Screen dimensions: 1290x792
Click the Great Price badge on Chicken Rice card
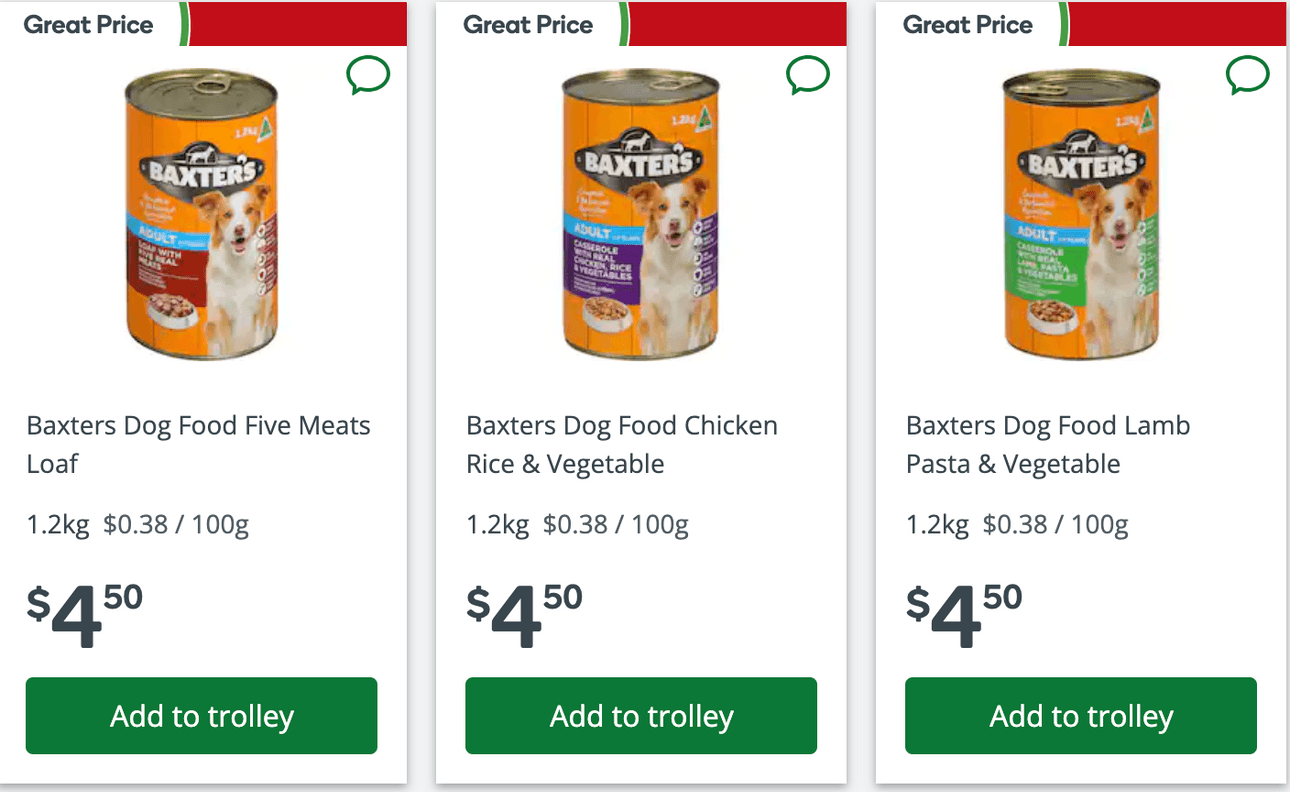coord(528,25)
